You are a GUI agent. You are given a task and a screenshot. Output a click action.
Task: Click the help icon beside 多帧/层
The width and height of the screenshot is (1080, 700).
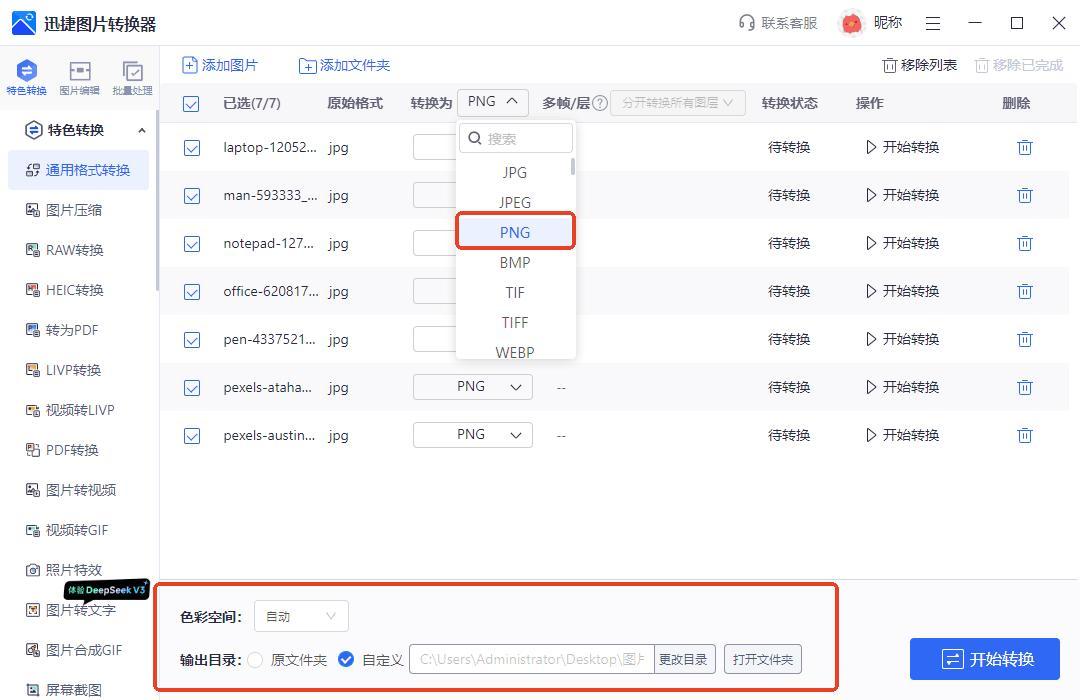tap(600, 103)
